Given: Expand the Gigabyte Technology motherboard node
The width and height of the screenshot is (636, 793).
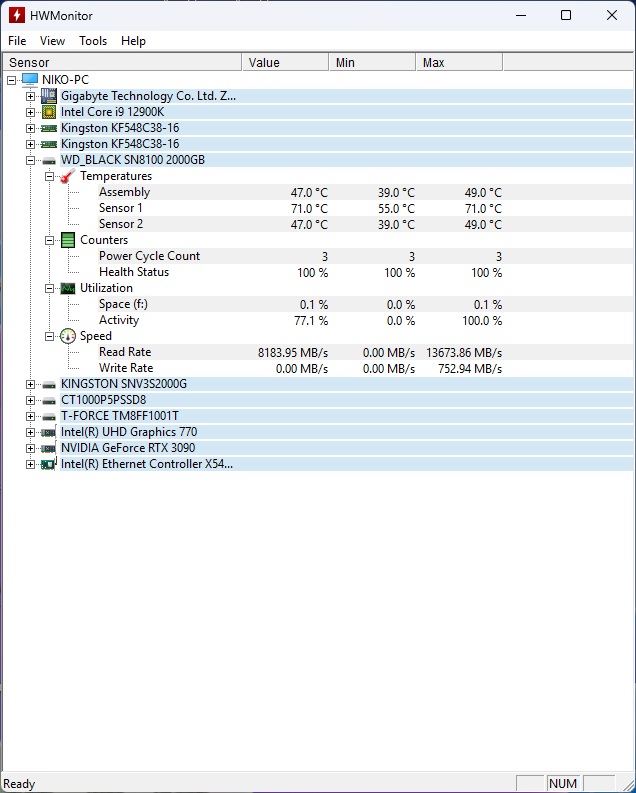Looking at the screenshot, I should [30, 96].
